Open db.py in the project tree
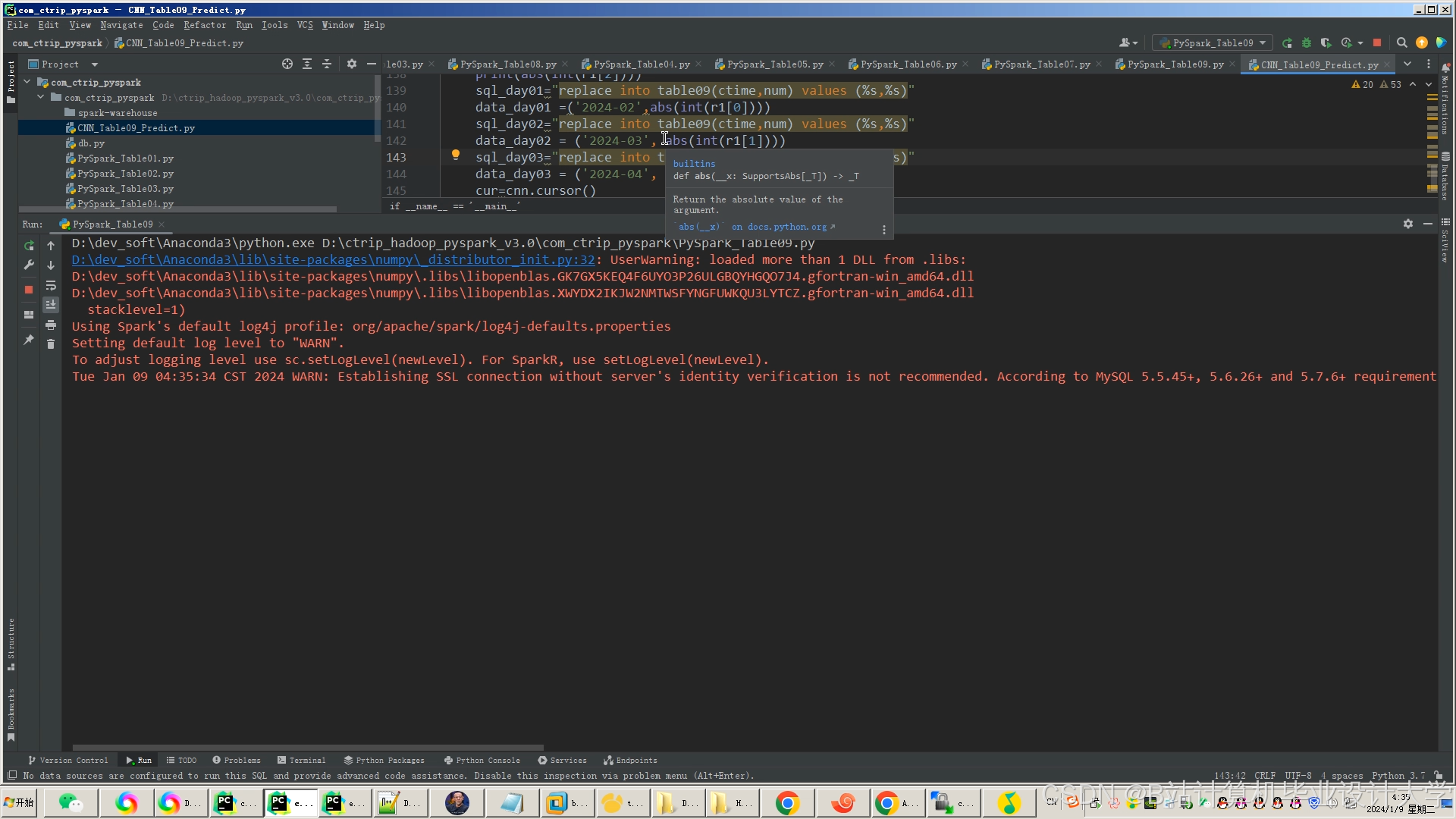 (x=91, y=143)
